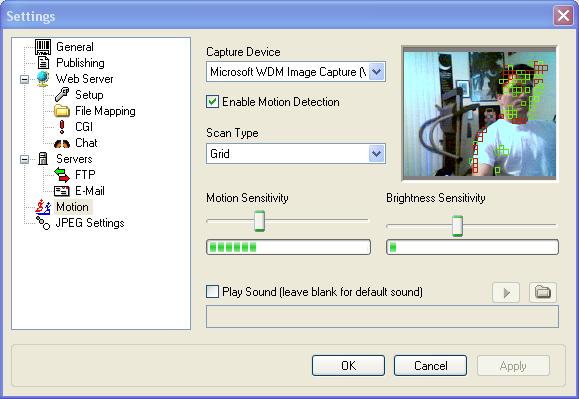
Task: Click the Servers tower icon
Action: click(43, 159)
